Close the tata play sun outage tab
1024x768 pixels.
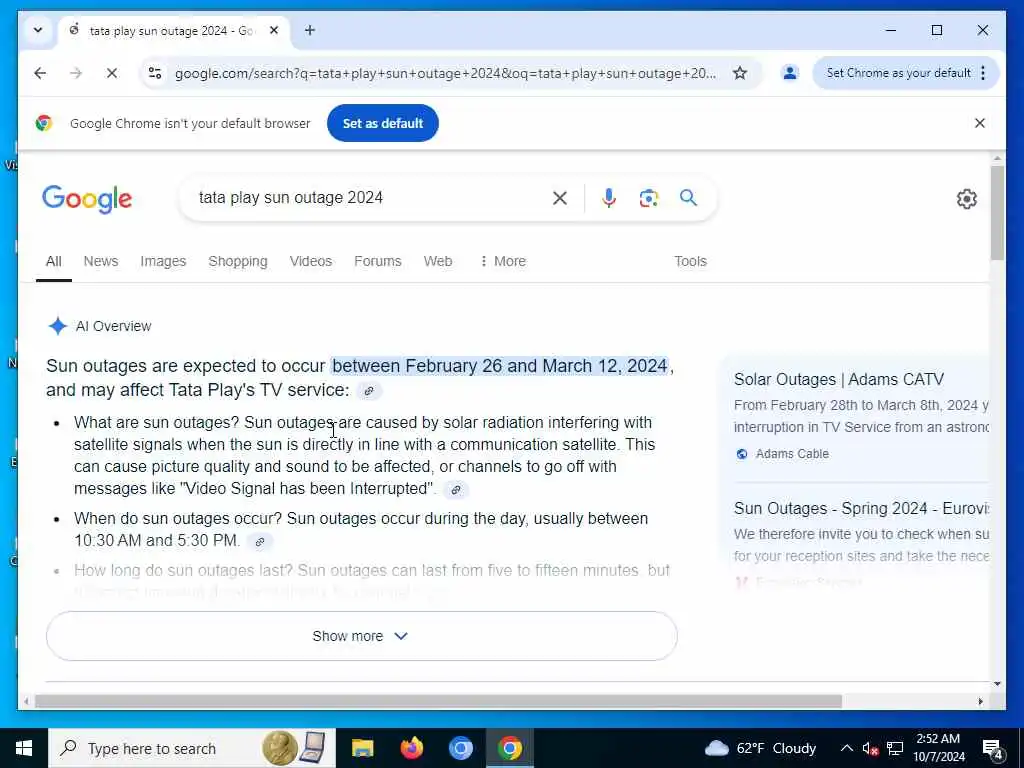pyautogui.click(x=274, y=30)
